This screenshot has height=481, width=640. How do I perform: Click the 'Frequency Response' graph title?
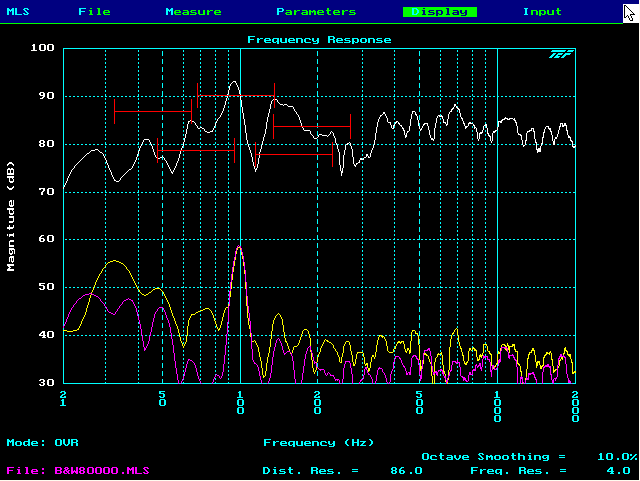tap(319, 40)
